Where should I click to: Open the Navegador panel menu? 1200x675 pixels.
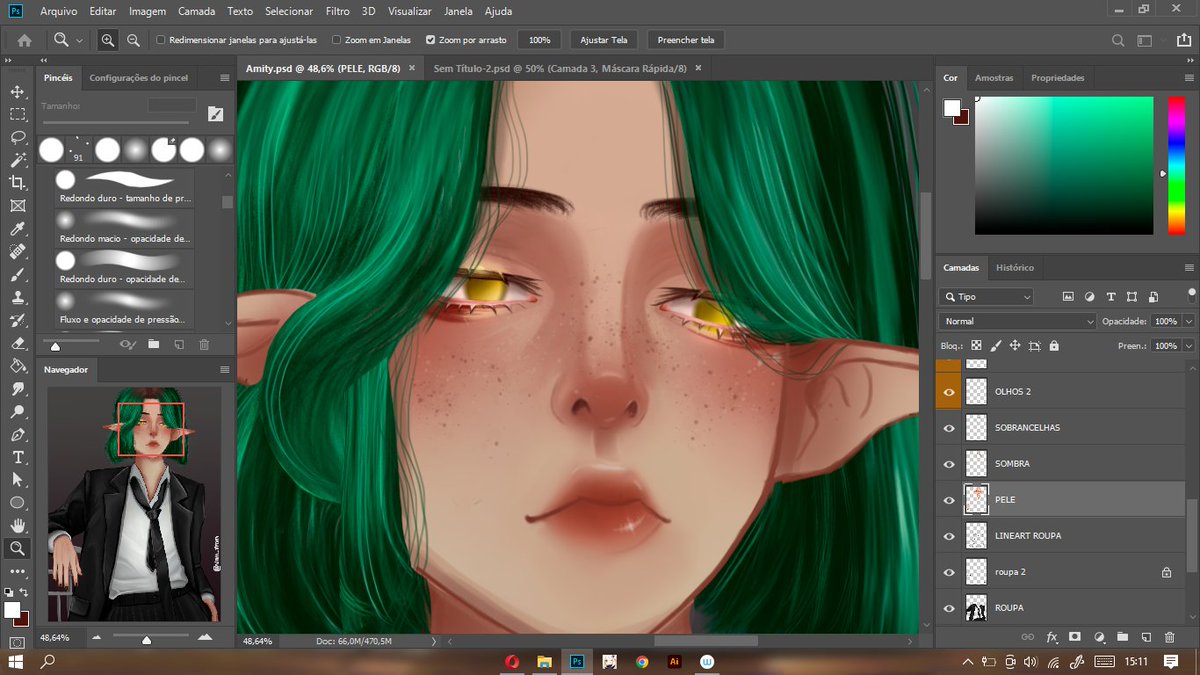(x=224, y=369)
